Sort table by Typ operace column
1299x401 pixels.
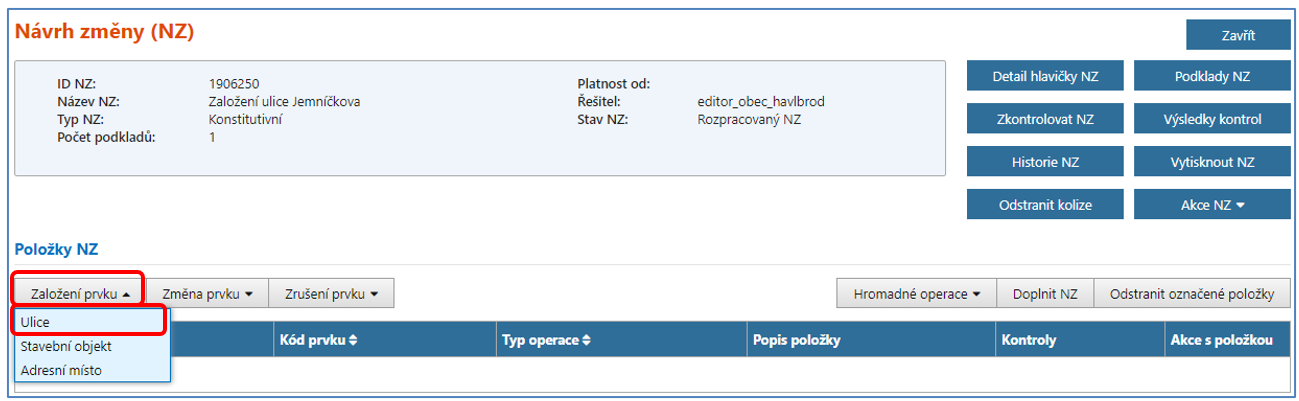(x=544, y=340)
